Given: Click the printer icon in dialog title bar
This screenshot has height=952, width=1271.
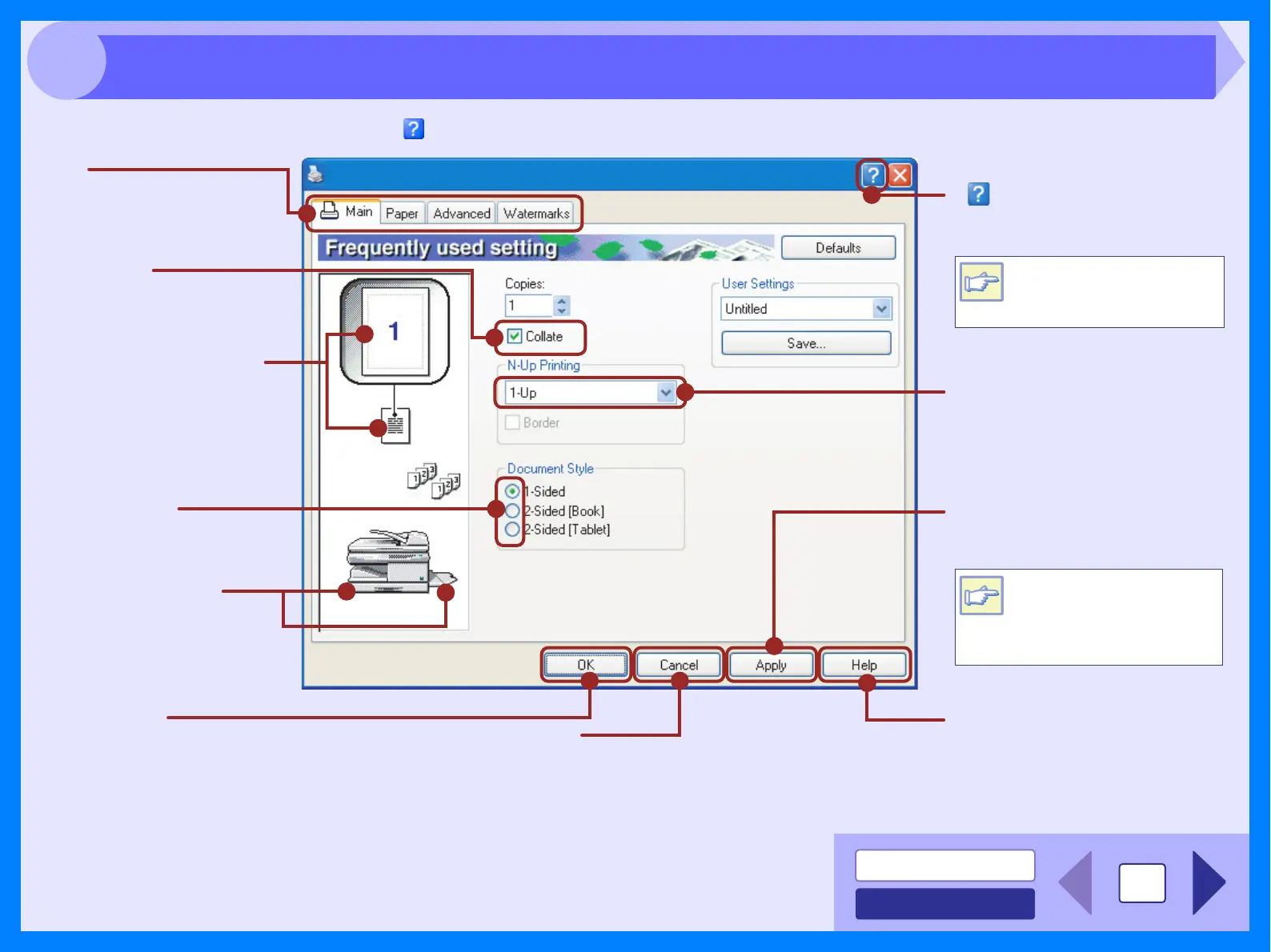Looking at the screenshot, I should (315, 174).
